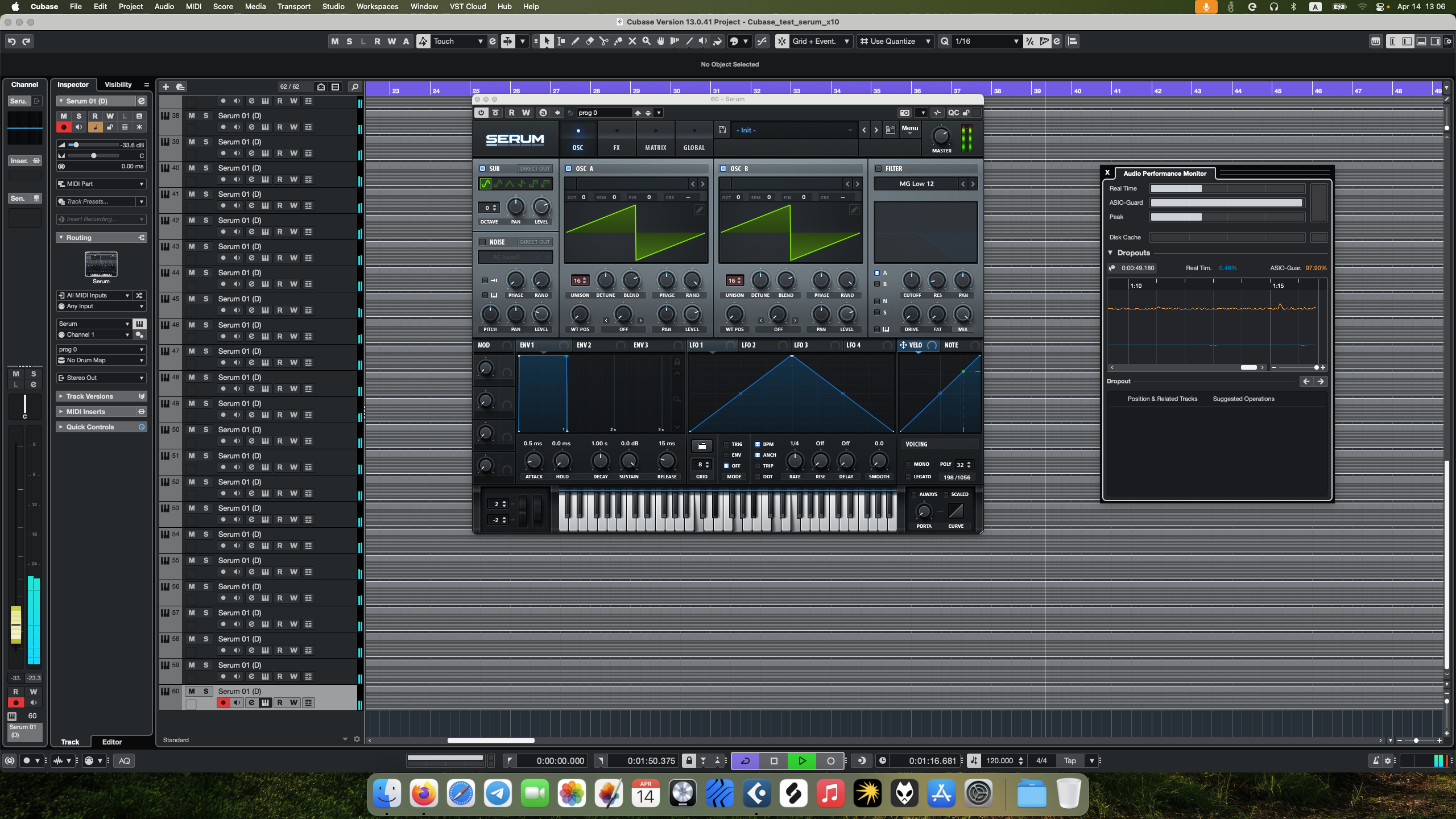Select the Object Selection arrow tool
This screenshot has width=1456, height=819.
click(x=547, y=41)
